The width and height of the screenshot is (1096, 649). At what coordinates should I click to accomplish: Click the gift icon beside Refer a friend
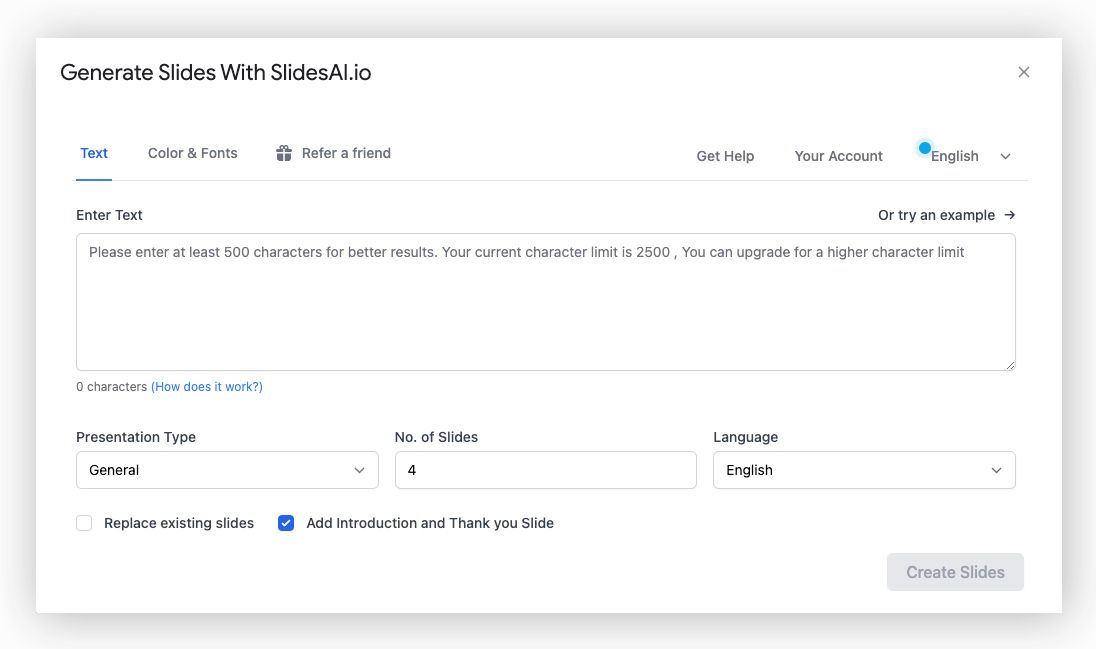[284, 154]
